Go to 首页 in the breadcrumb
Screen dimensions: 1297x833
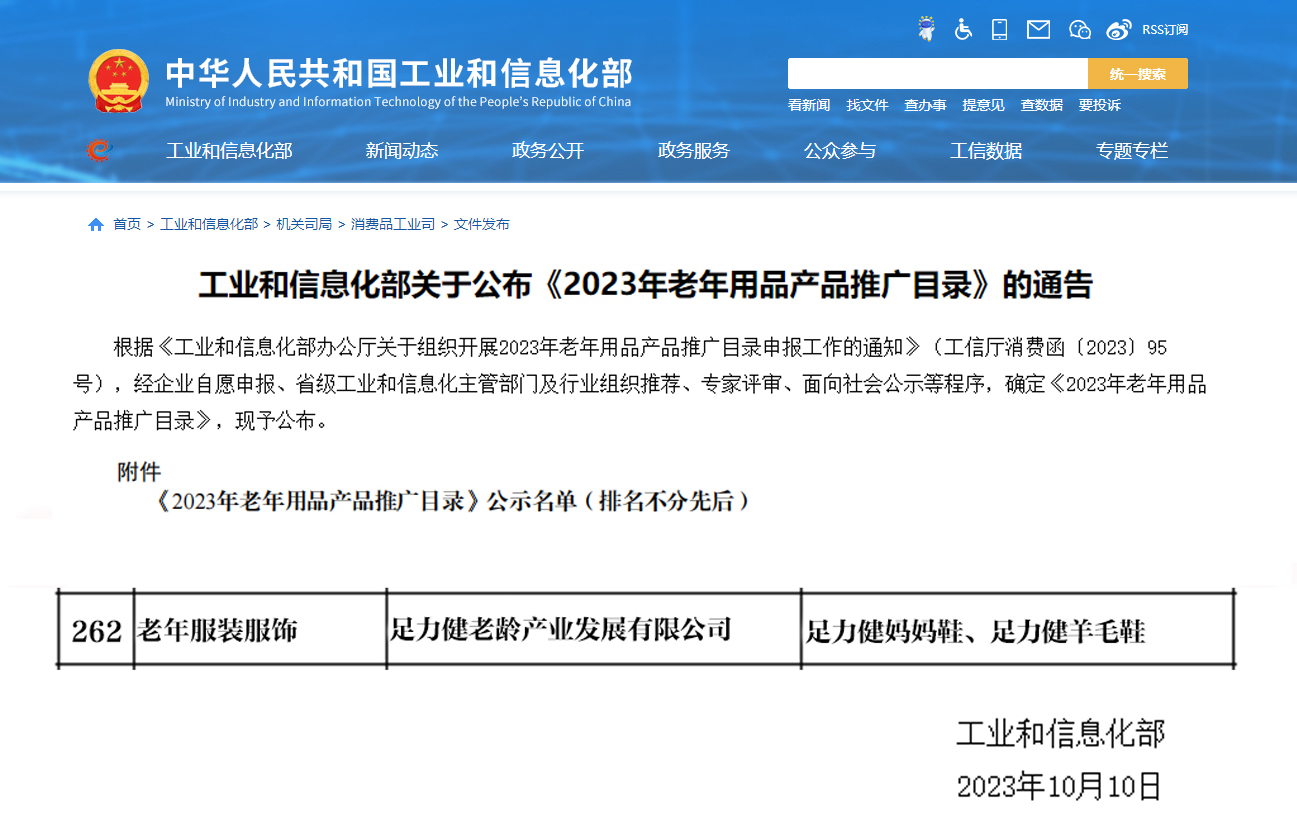pyautogui.click(x=127, y=224)
